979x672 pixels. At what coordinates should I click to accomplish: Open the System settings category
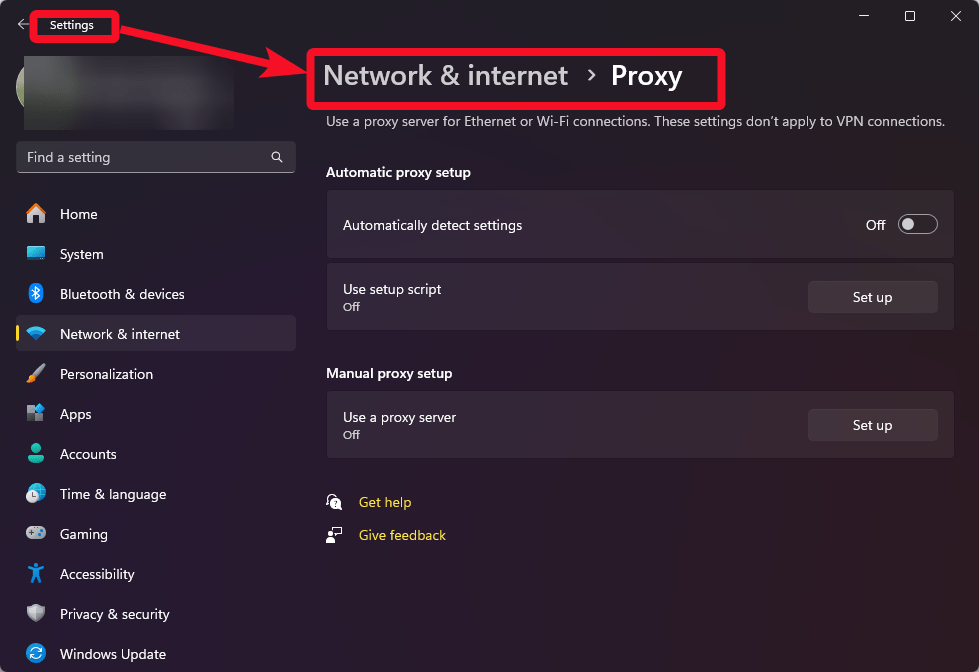[81, 254]
